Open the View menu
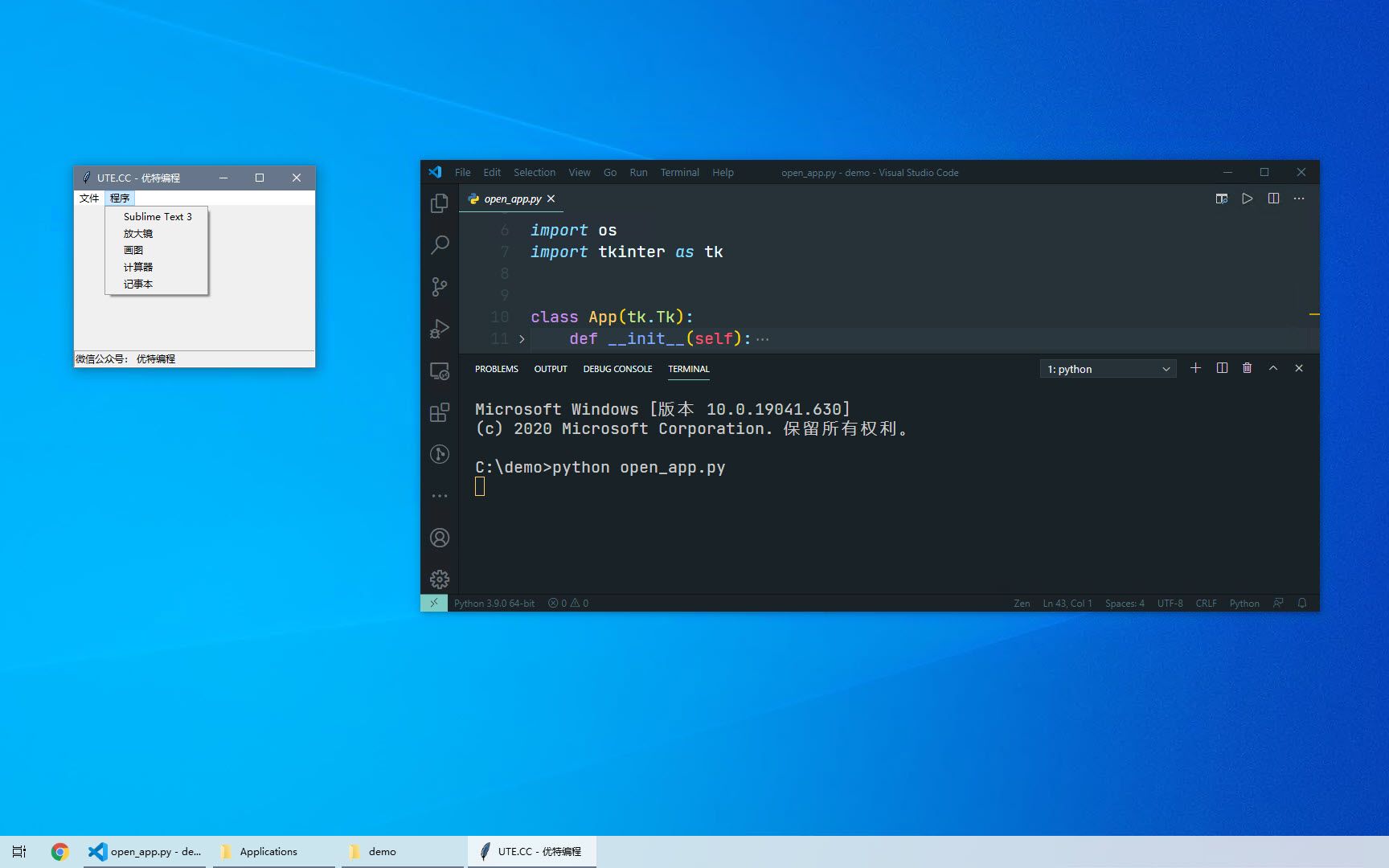Viewport: 1389px width, 868px height. point(580,172)
